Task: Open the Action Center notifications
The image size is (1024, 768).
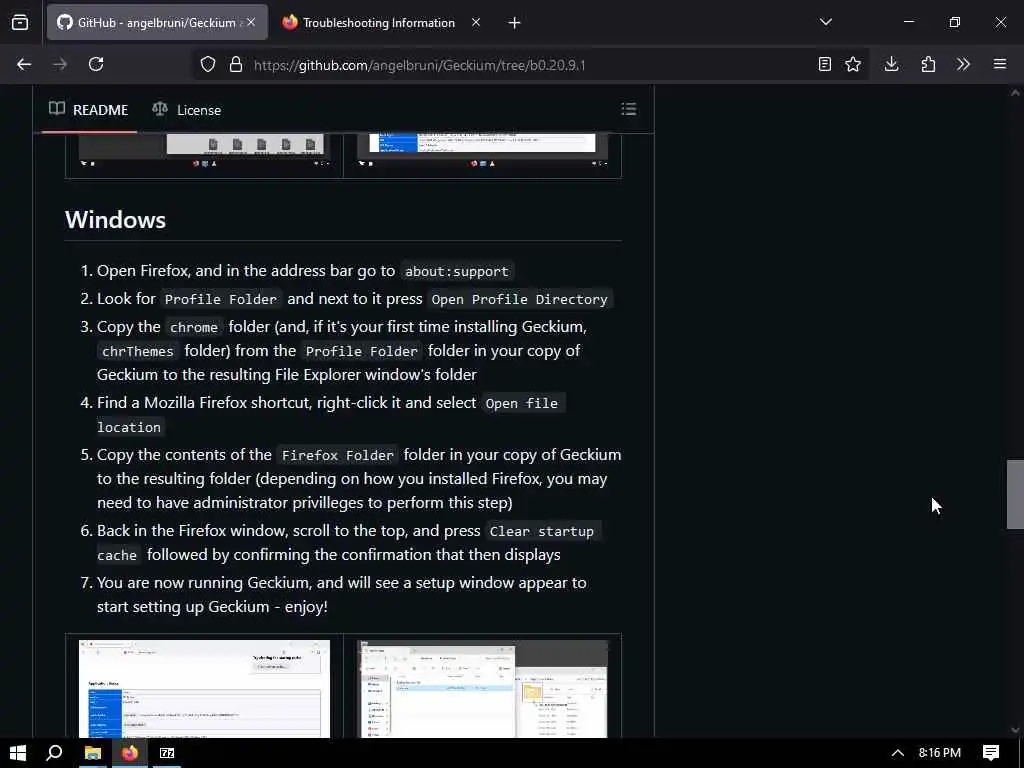Action: coord(991,753)
